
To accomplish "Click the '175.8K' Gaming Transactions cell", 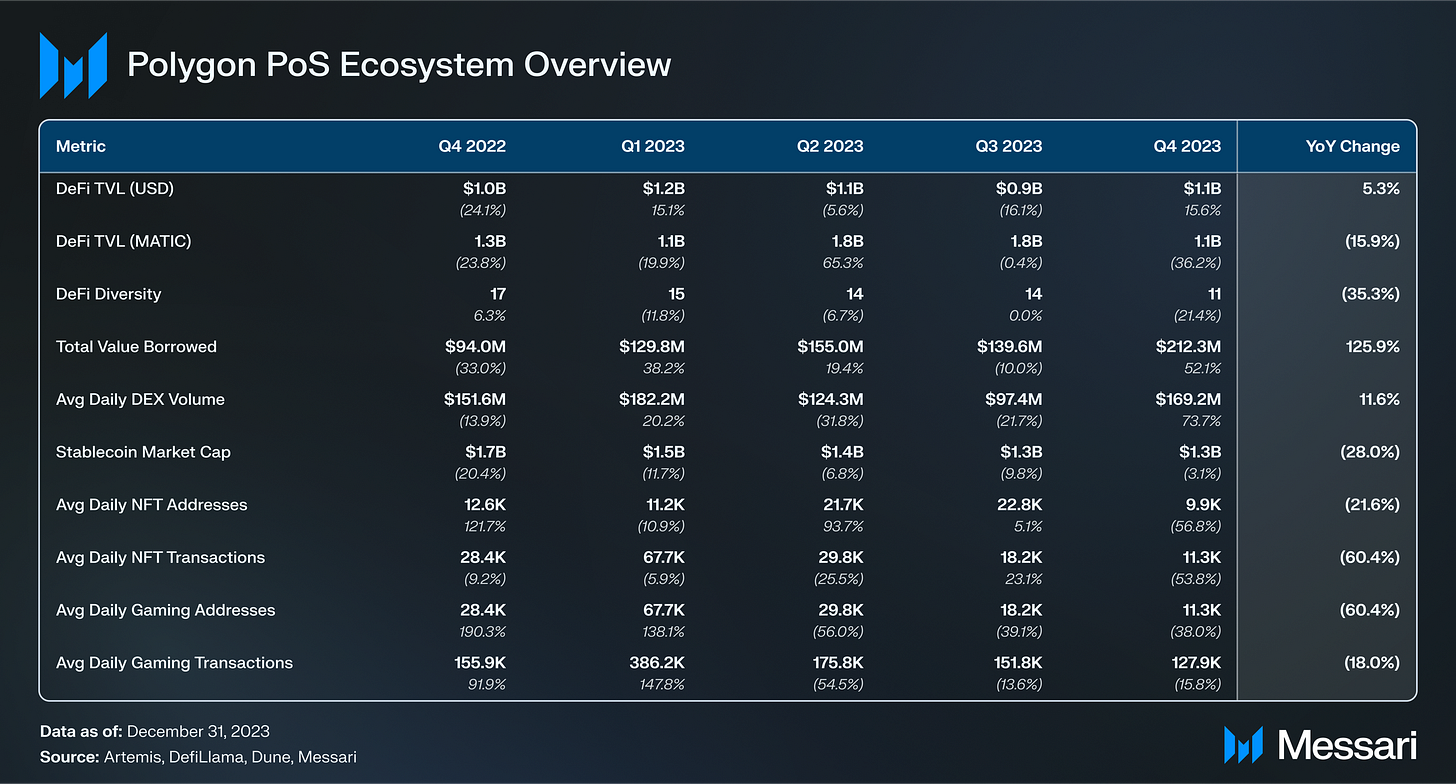I will (837, 662).
